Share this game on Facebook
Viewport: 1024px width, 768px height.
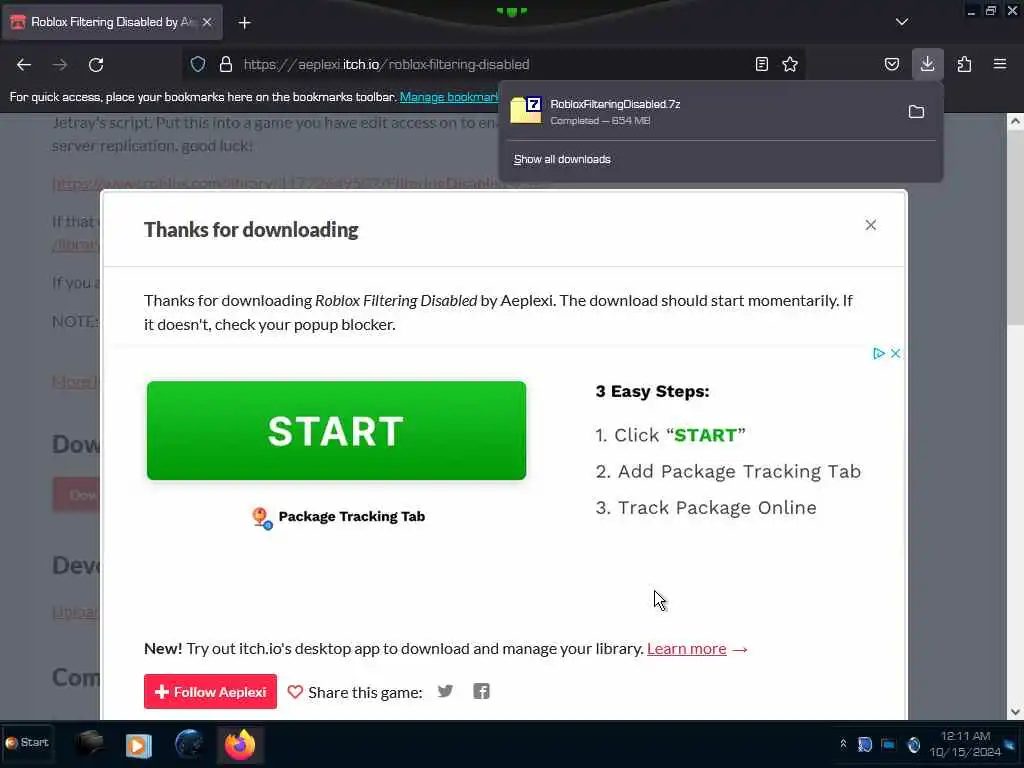coord(481,691)
